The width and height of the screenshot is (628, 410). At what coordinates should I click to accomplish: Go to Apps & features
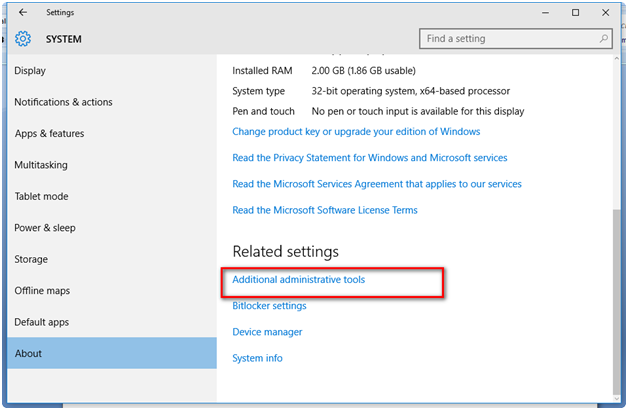49,134
